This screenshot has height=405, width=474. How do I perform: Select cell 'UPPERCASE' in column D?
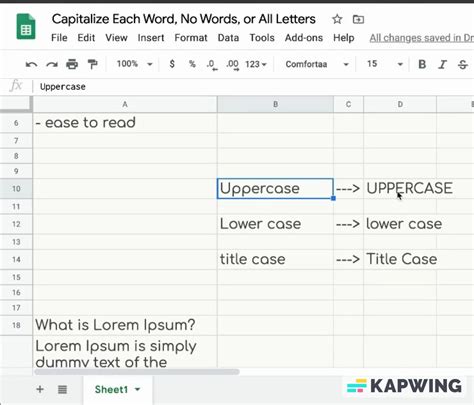pyautogui.click(x=400, y=189)
